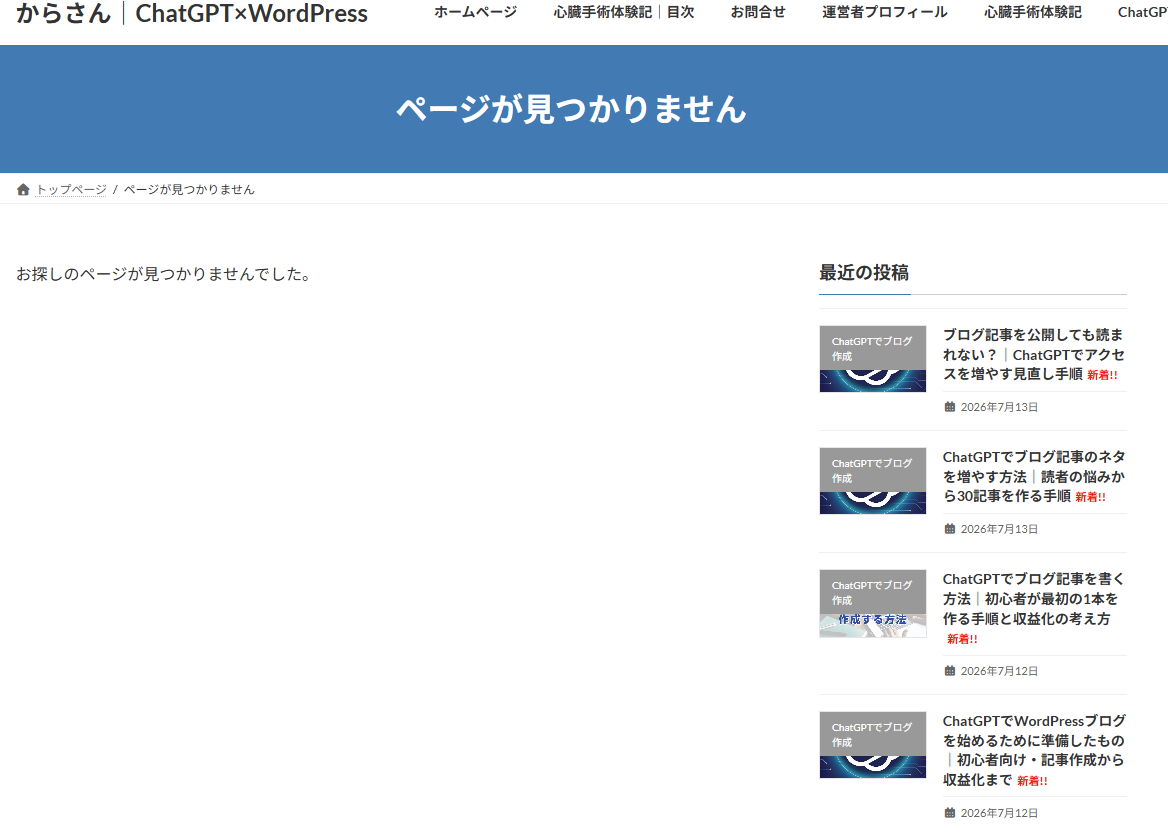Screen dimensions: 1168x832
Task: Click thumbnail of アクセスを増やす見直し手順 post
Action: (x=872, y=358)
